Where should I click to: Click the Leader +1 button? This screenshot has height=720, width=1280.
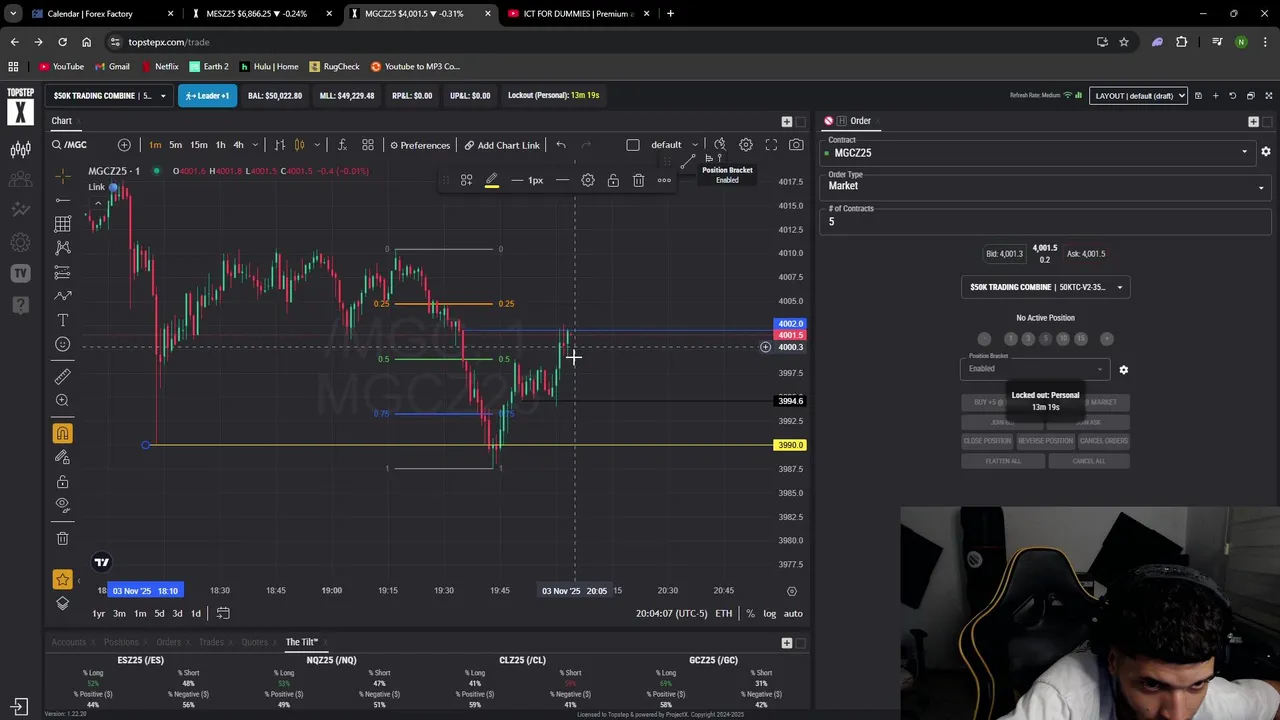(207, 95)
